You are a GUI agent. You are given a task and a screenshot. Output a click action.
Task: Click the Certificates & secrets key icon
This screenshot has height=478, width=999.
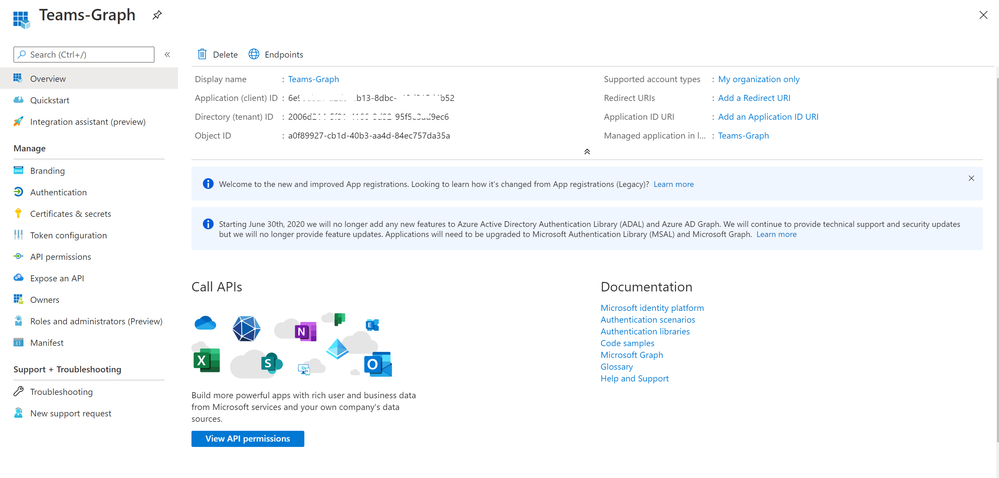click(x=18, y=214)
